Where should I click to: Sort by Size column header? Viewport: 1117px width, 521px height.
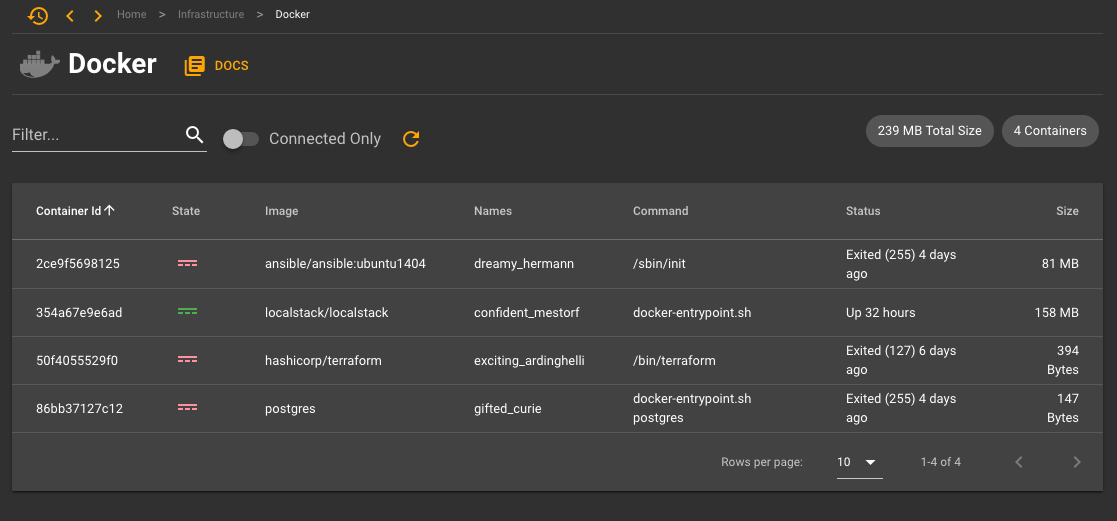coord(1067,211)
